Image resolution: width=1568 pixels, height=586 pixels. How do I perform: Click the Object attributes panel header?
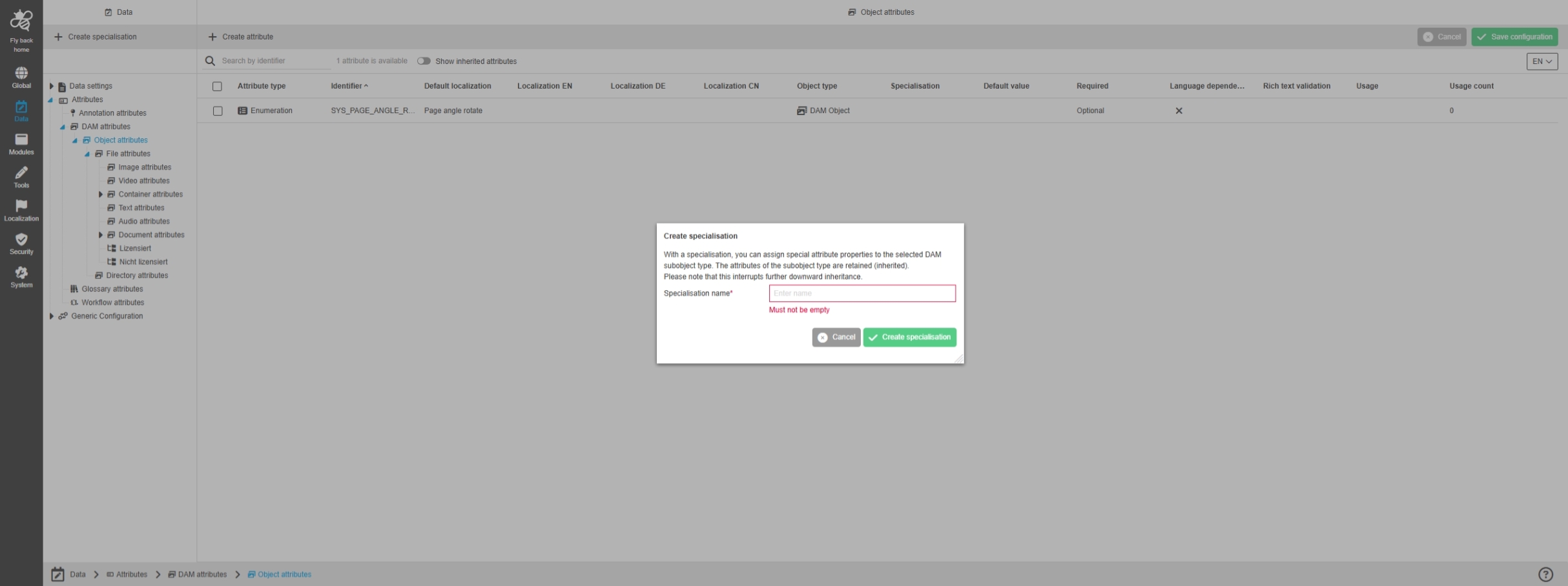(x=882, y=12)
